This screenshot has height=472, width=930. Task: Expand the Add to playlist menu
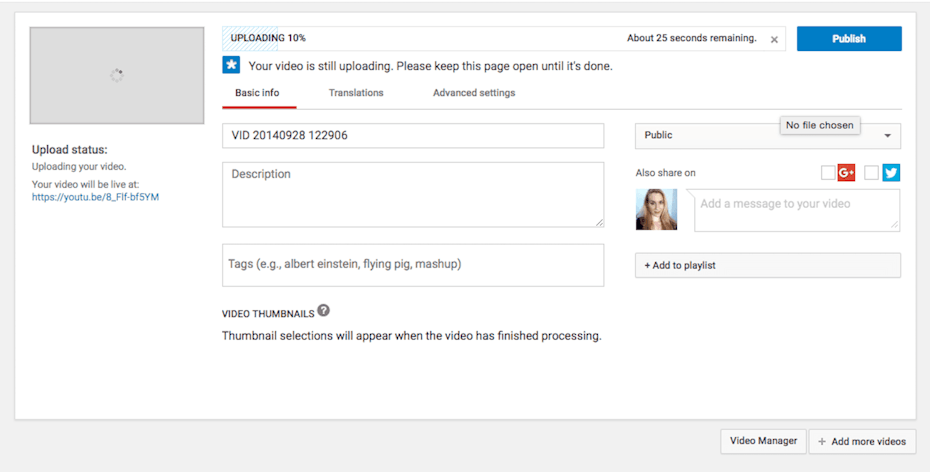(767, 265)
